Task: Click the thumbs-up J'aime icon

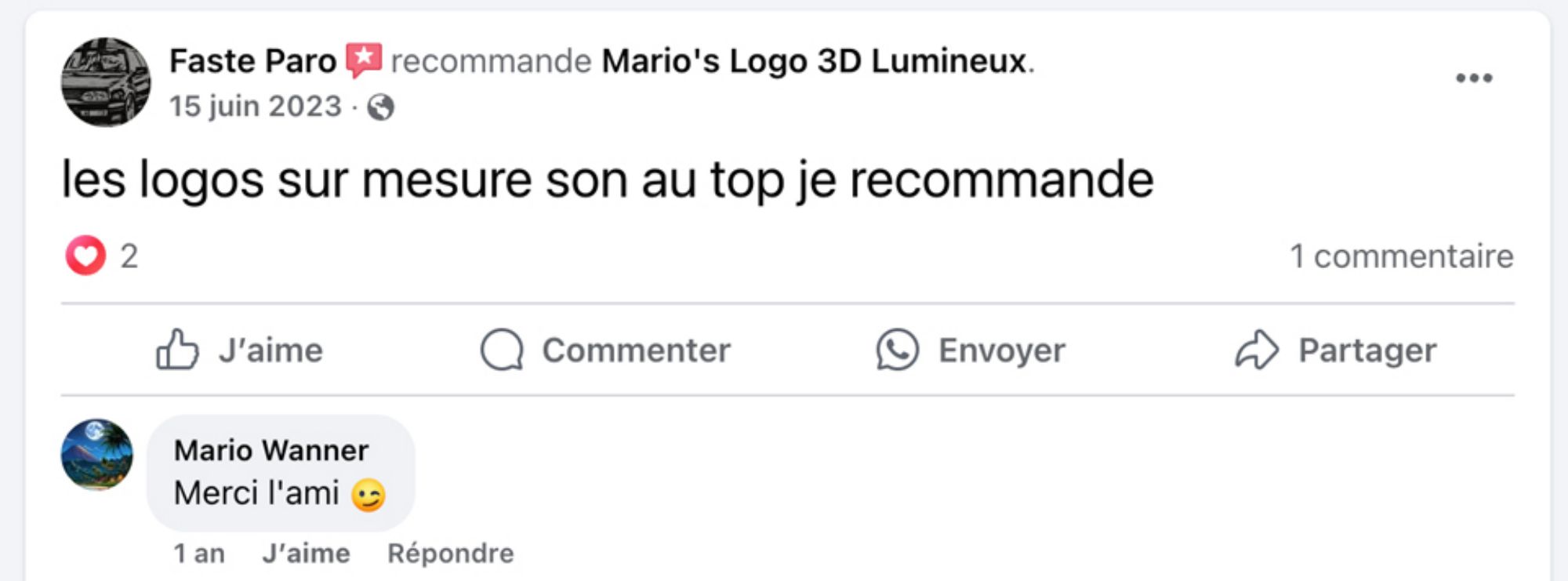Action: [177, 350]
